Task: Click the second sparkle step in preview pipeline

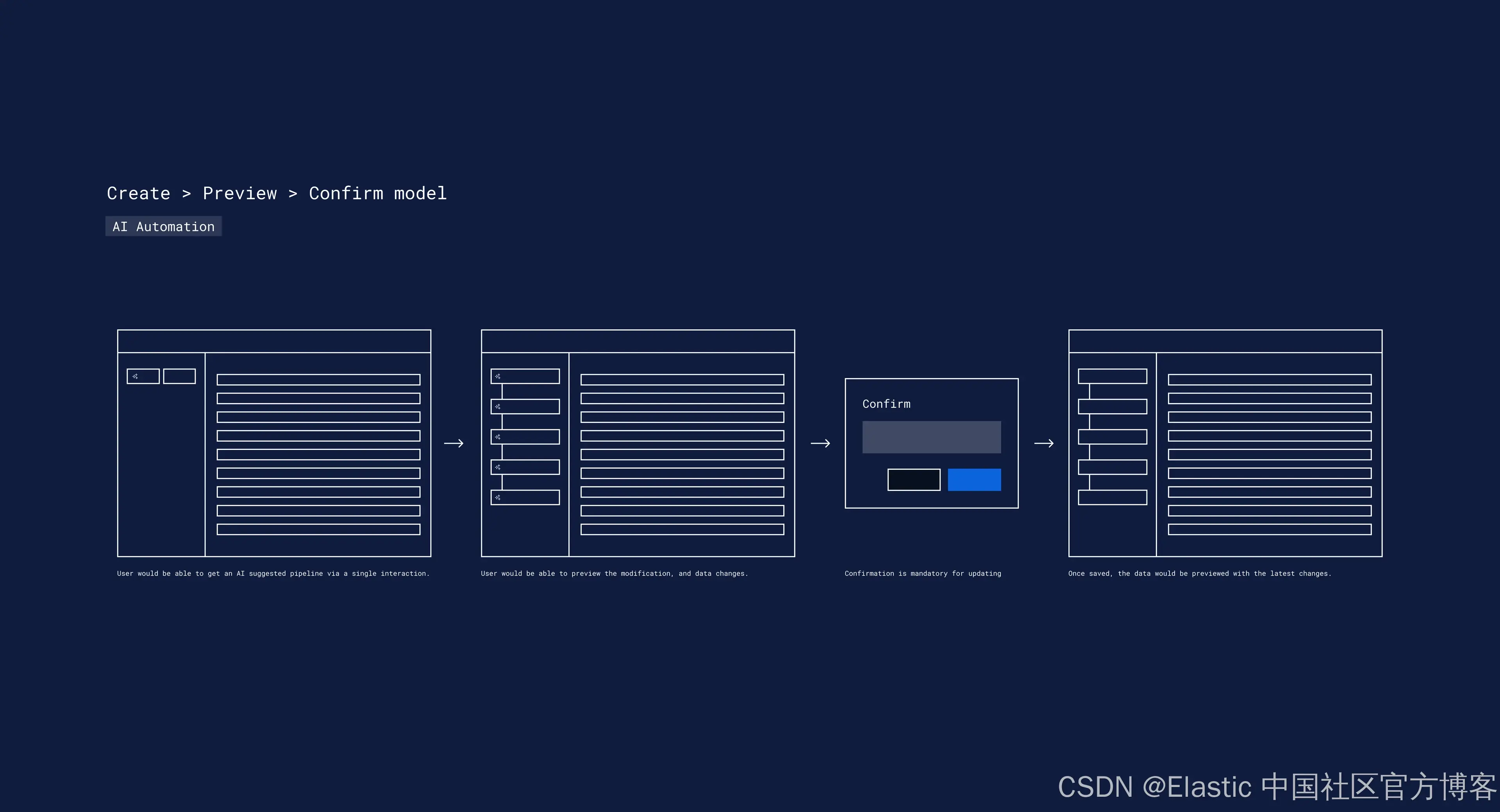Action: [x=525, y=406]
